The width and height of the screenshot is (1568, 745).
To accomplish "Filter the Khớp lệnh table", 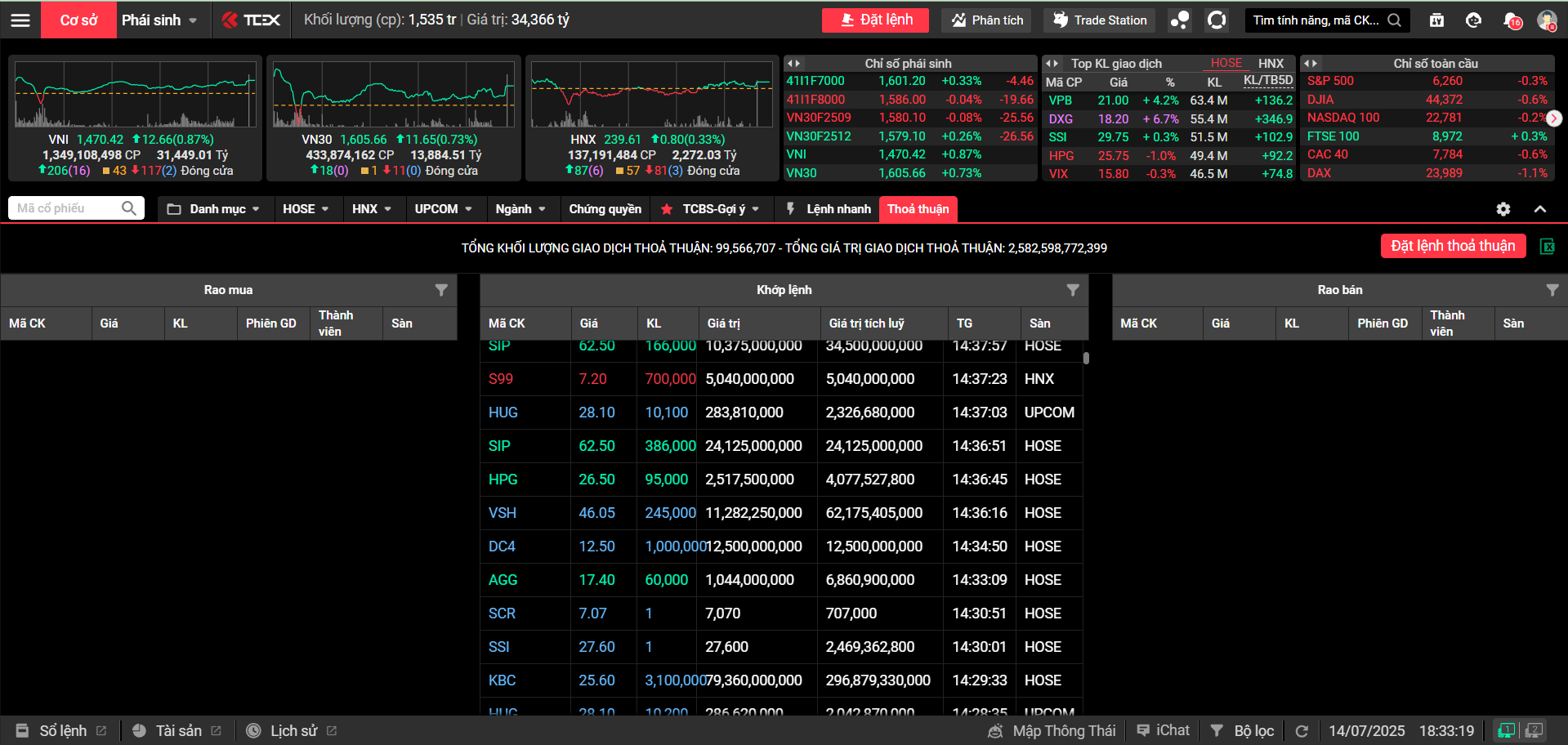I will click(x=1072, y=290).
